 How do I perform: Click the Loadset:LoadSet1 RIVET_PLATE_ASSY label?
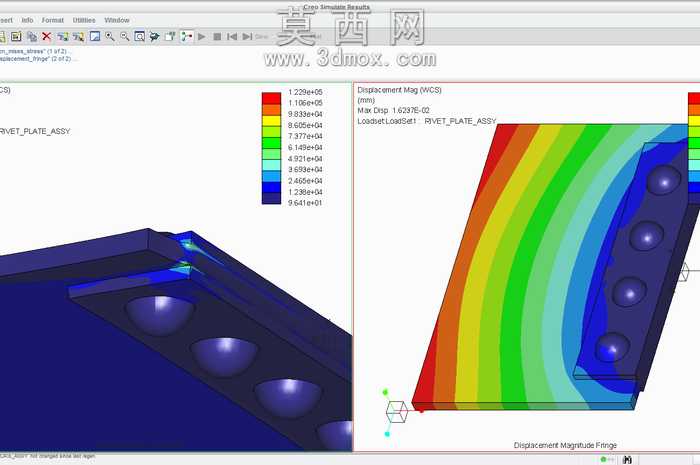click(x=427, y=121)
